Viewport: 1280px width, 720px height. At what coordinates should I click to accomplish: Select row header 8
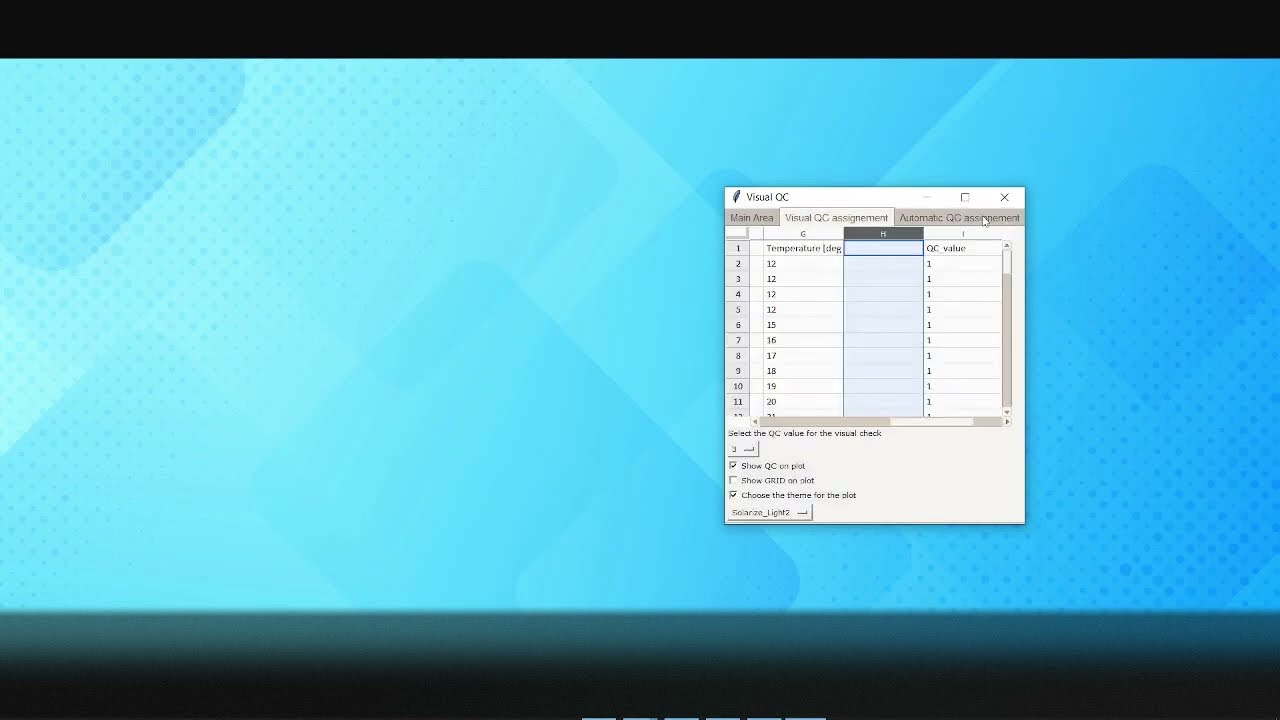(x=738, y=356)
